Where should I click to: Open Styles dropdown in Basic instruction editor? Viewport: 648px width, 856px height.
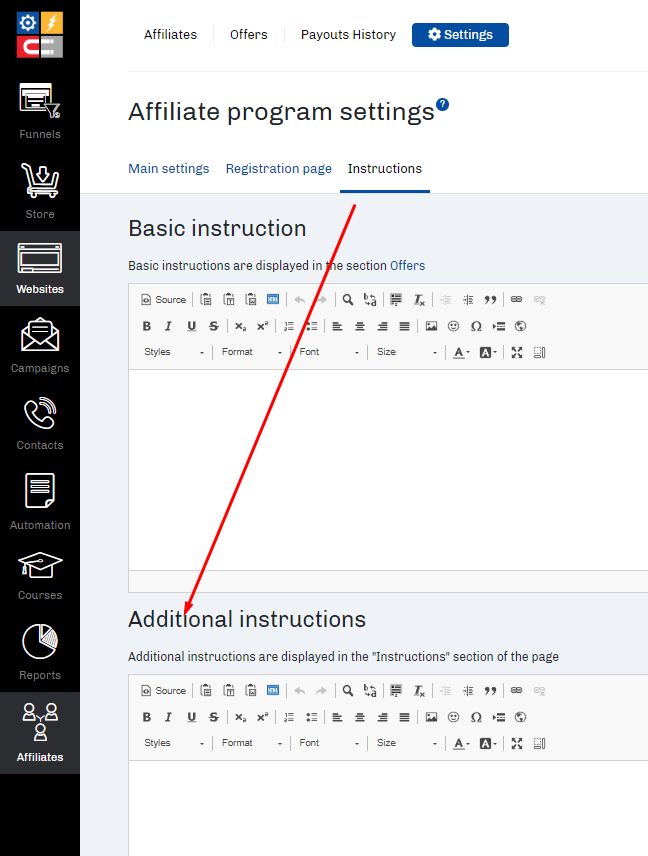tap(174, 352)
